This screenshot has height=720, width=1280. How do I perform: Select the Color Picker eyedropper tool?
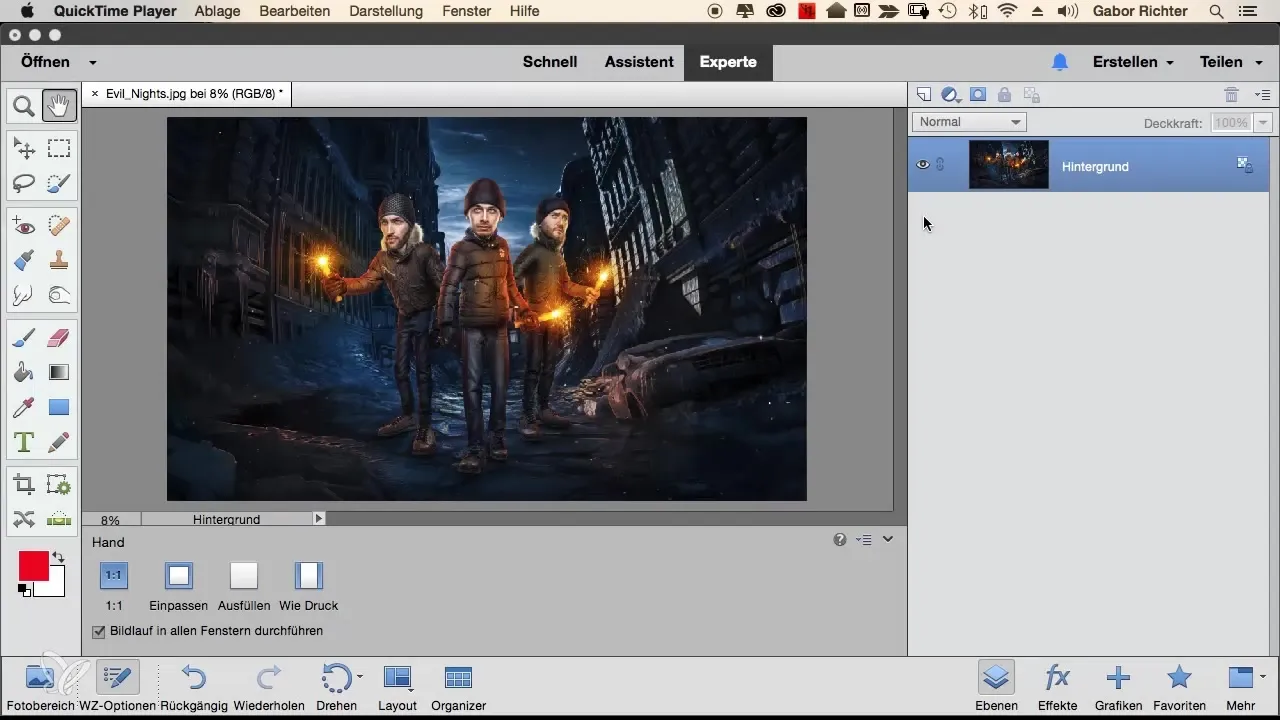(x=23, y=407)
